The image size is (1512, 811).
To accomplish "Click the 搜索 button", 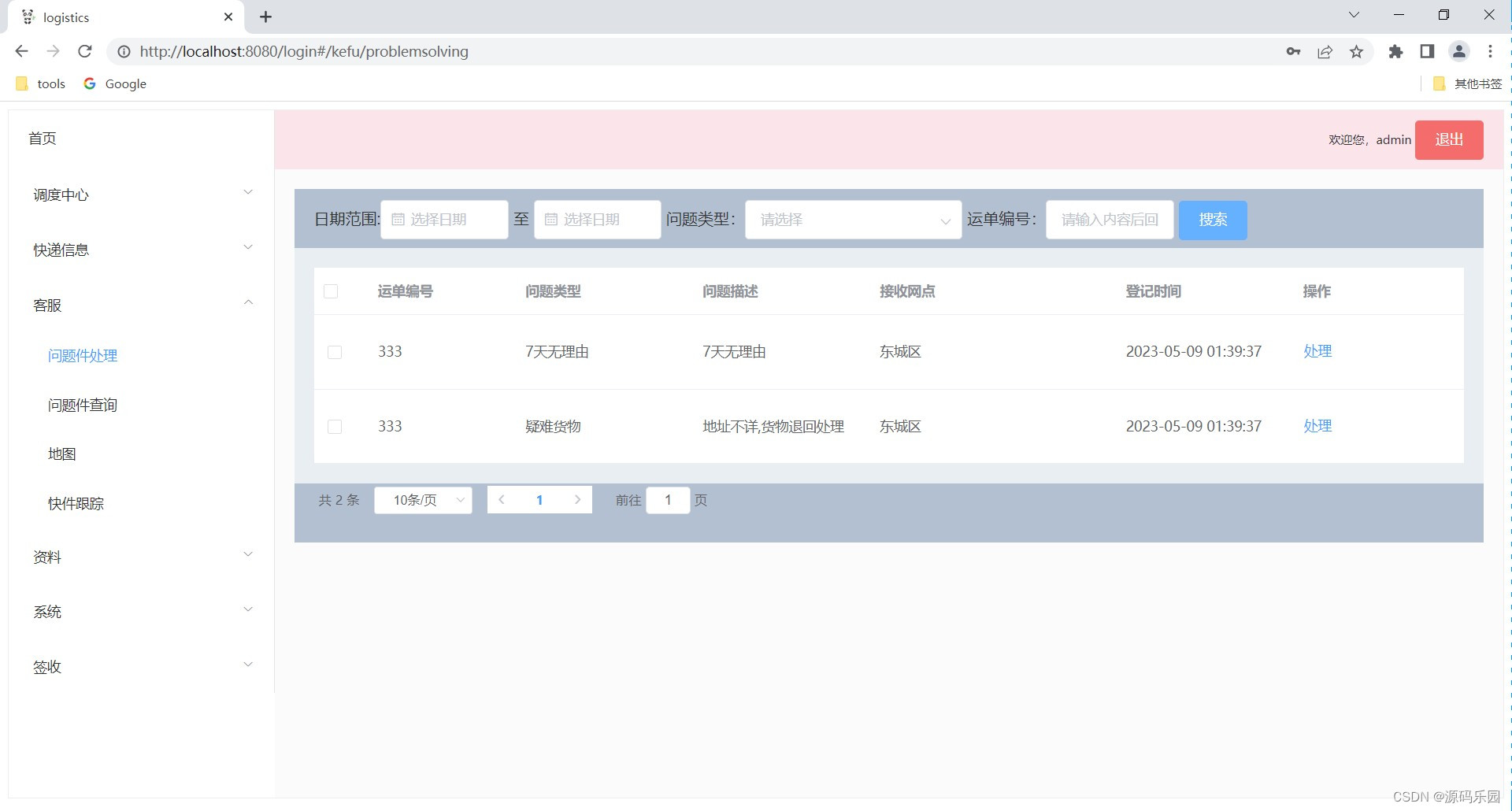I will [x=1213, y=220].
